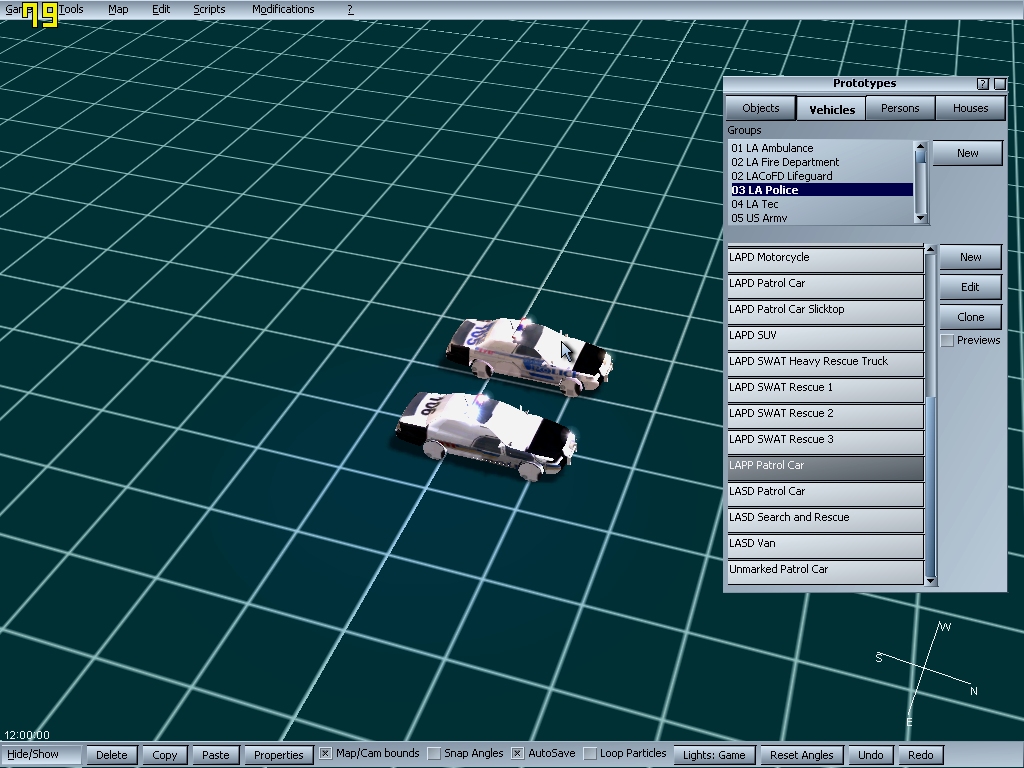The image size is (1024, 768).
Task: Switch to the Vehicles tab
Action: (832, 109)
